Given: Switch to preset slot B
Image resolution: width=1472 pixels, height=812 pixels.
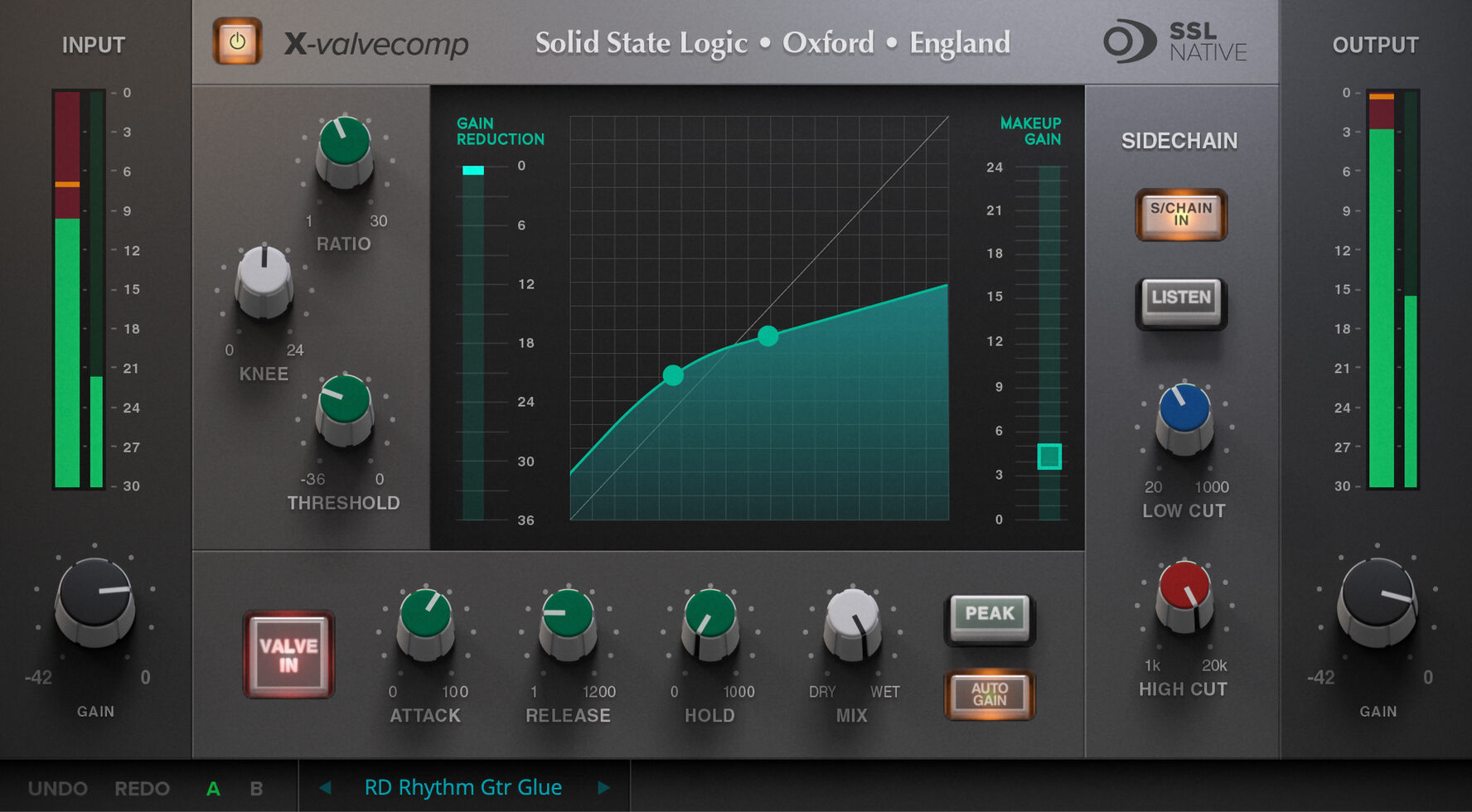Looking at the screenshot, I should click(257, 789).
